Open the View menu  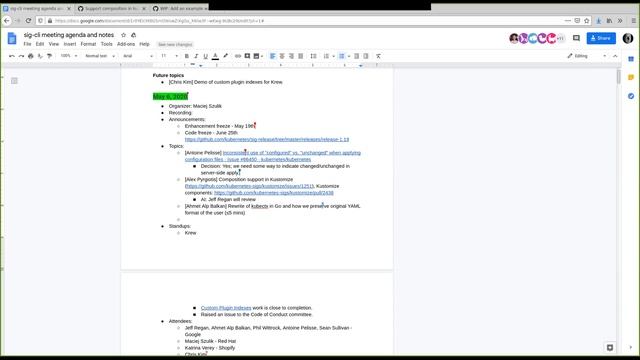(x=54, y=44)
